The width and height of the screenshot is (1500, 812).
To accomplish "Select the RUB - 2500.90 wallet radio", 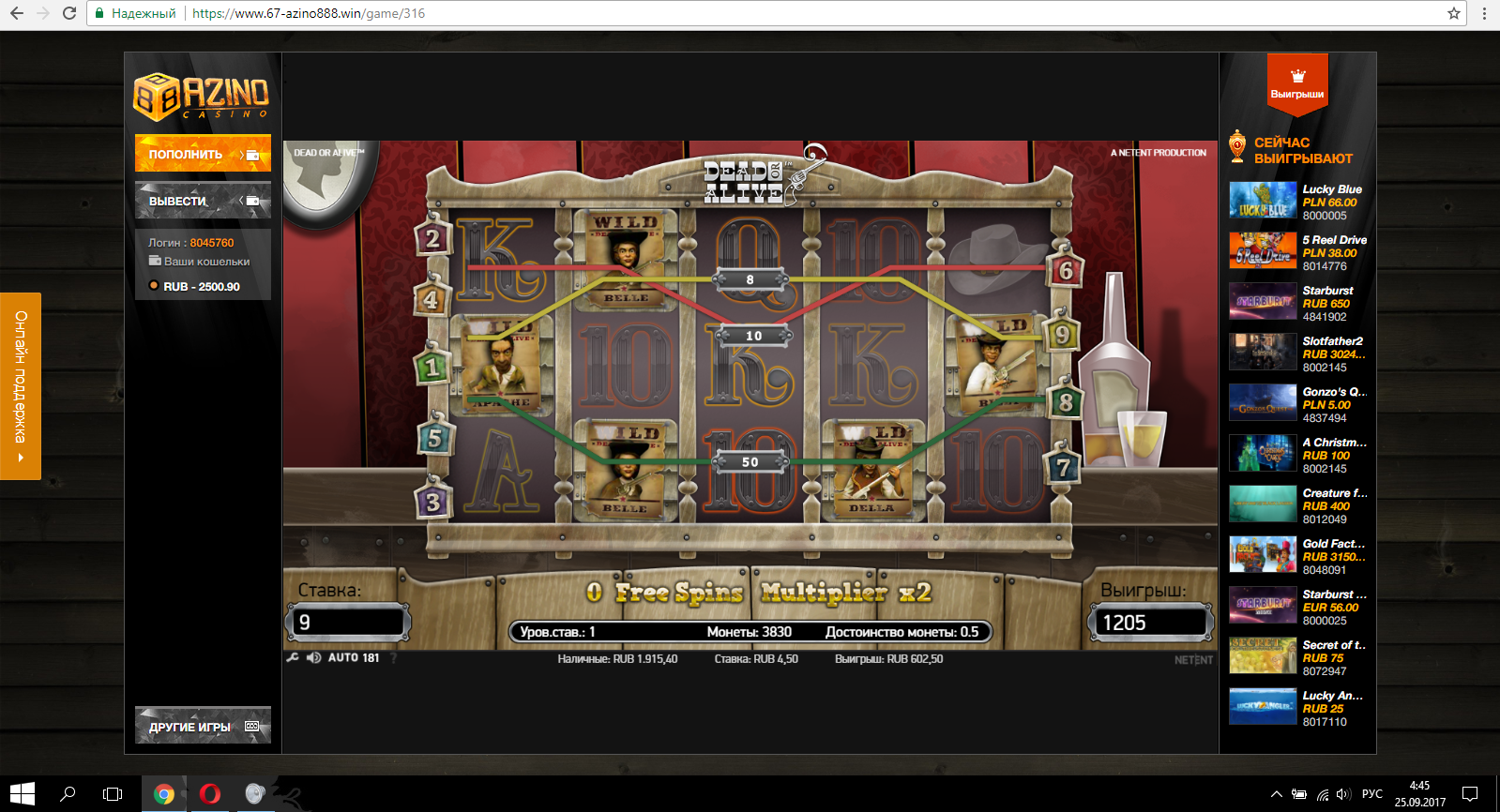I will 154,286.
